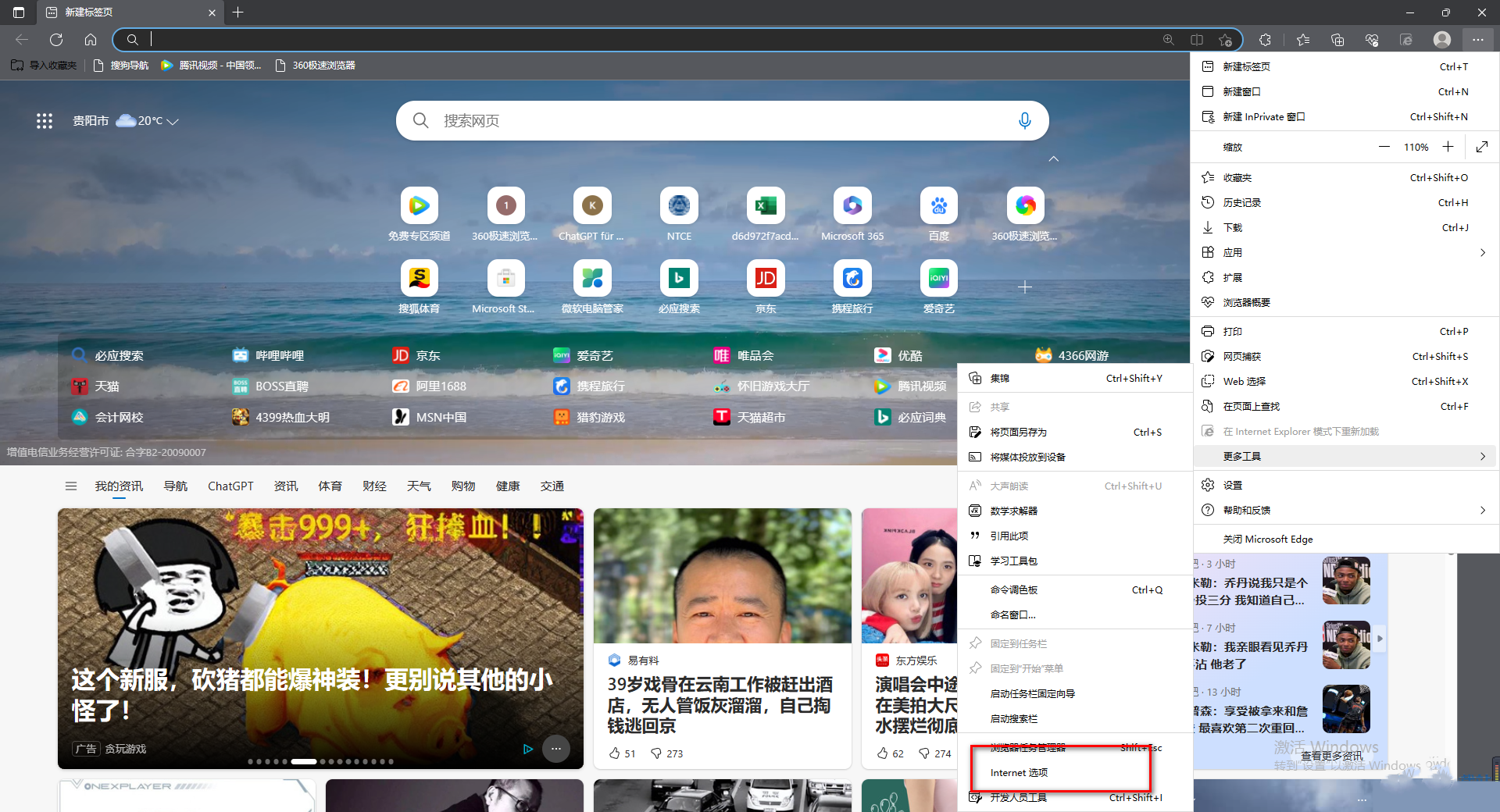Viewport: 1500px width, 812px height.
Task: Reload the page with the refresh icon
Action: pyautogui.click(x=55, y=40)
